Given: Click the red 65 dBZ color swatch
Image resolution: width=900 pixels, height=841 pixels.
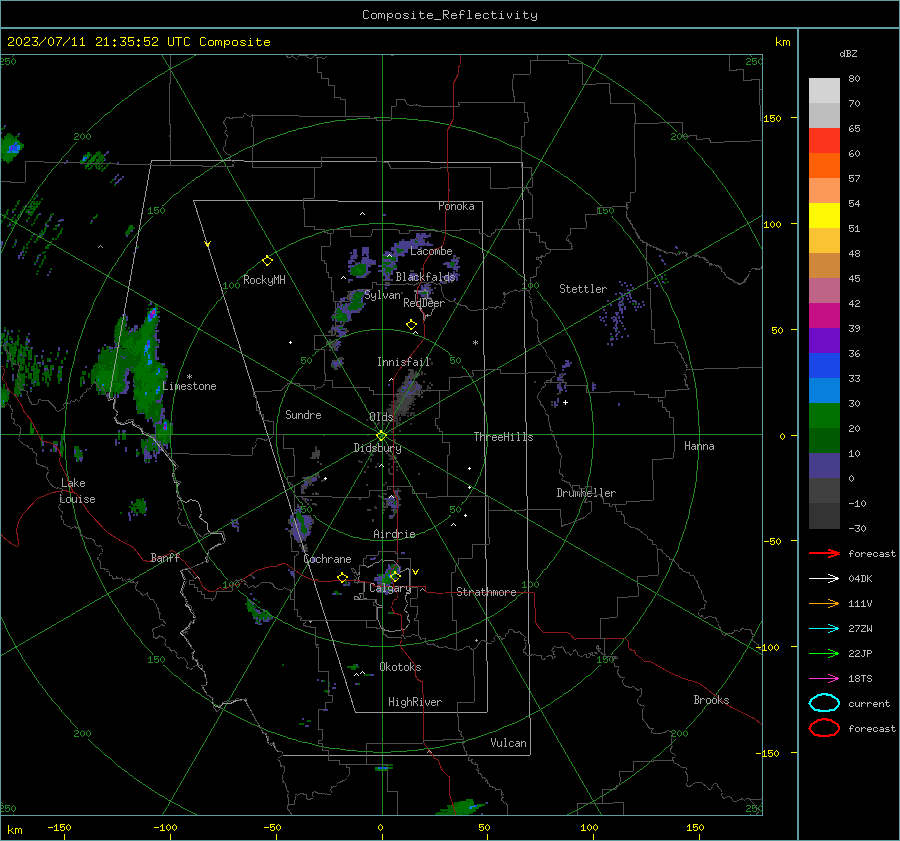Looking at the screenshot, I should (x=824, y=140).
